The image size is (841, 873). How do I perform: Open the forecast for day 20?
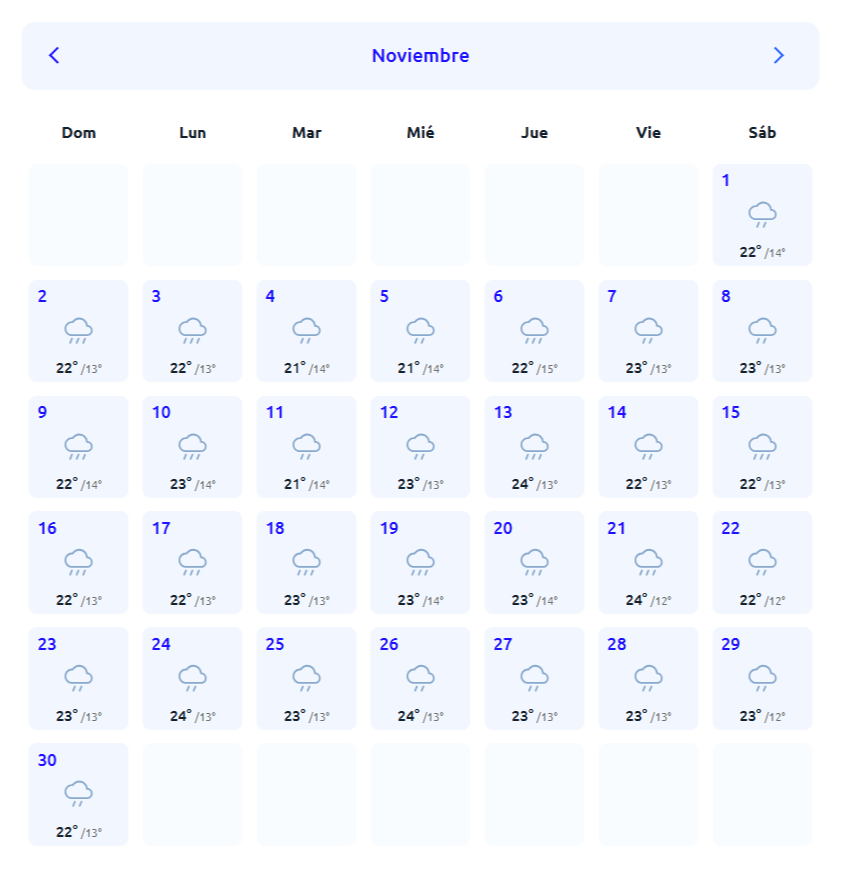pyautogui.click(x=534, y=563)
